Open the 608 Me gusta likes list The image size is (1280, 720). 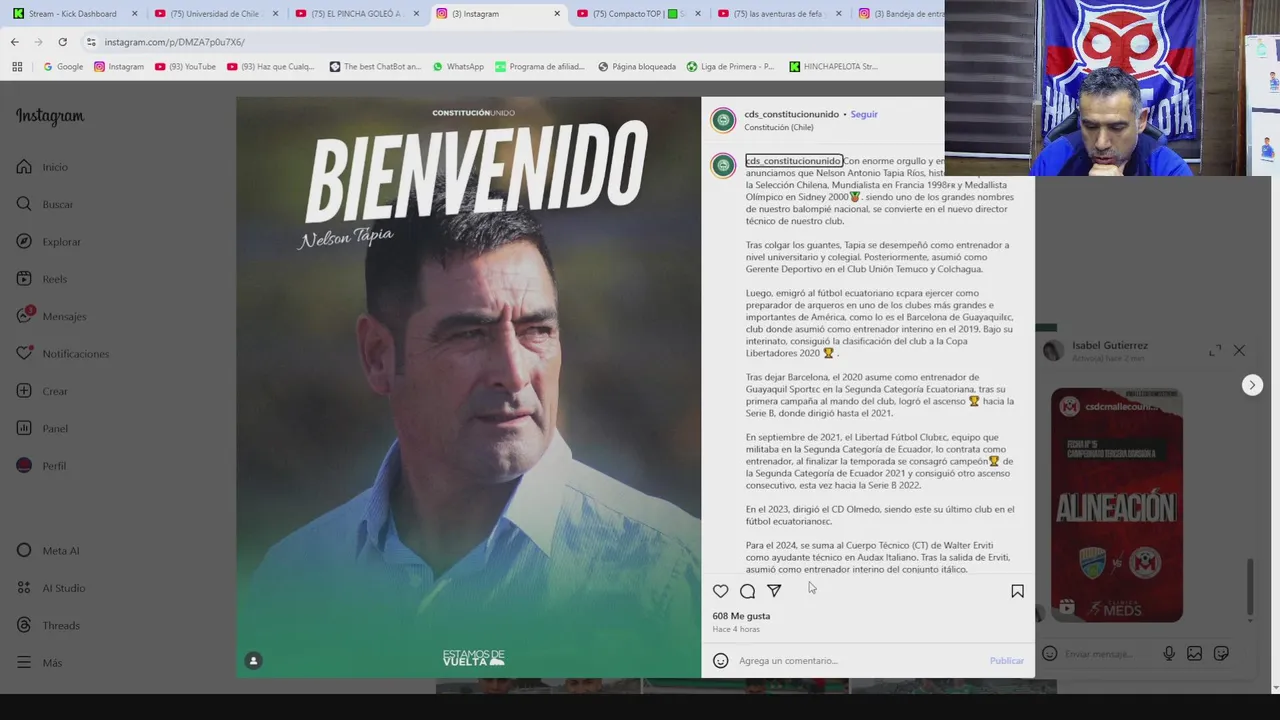[741, 616]
